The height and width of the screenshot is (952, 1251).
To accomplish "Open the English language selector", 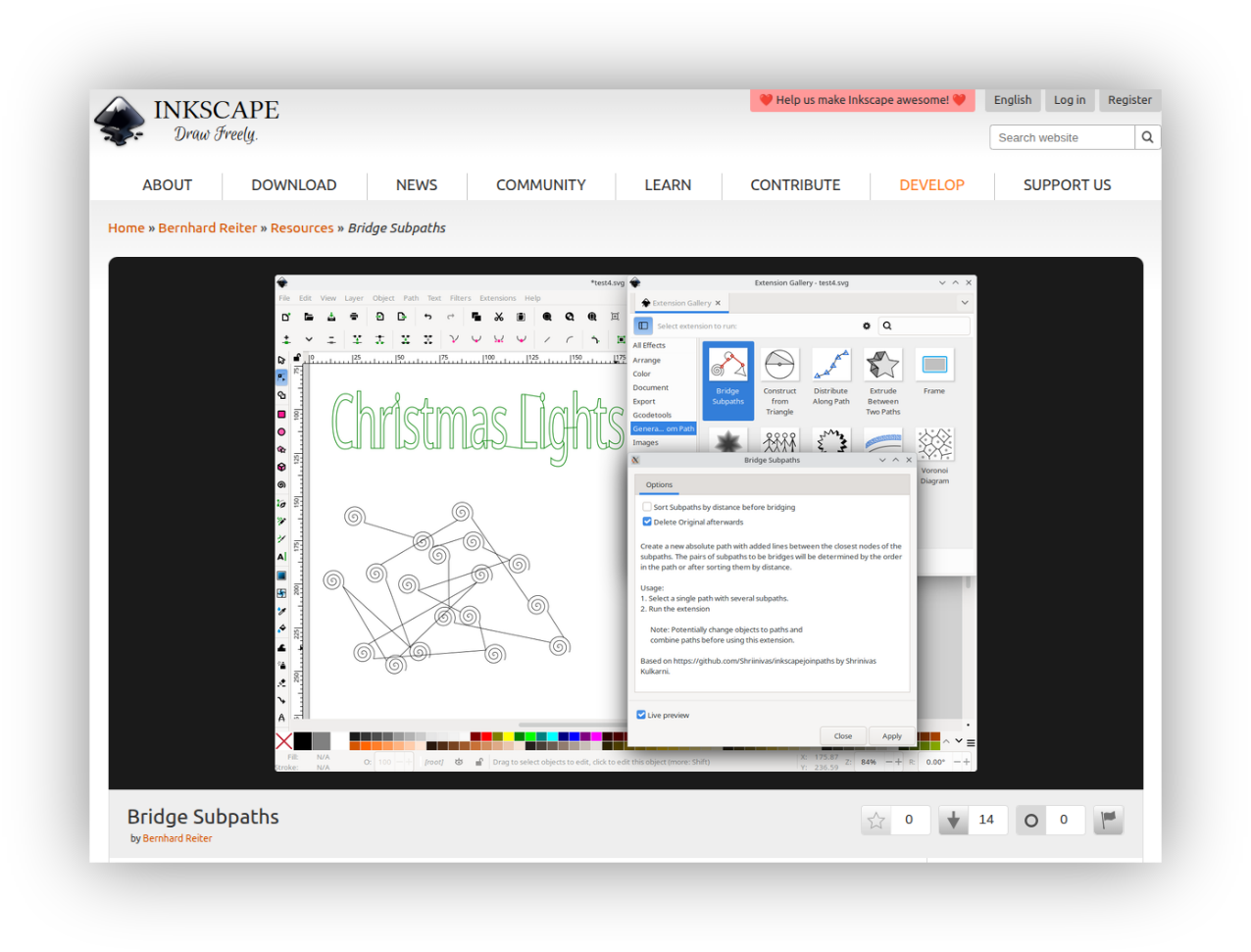I will click(1012, 100).
